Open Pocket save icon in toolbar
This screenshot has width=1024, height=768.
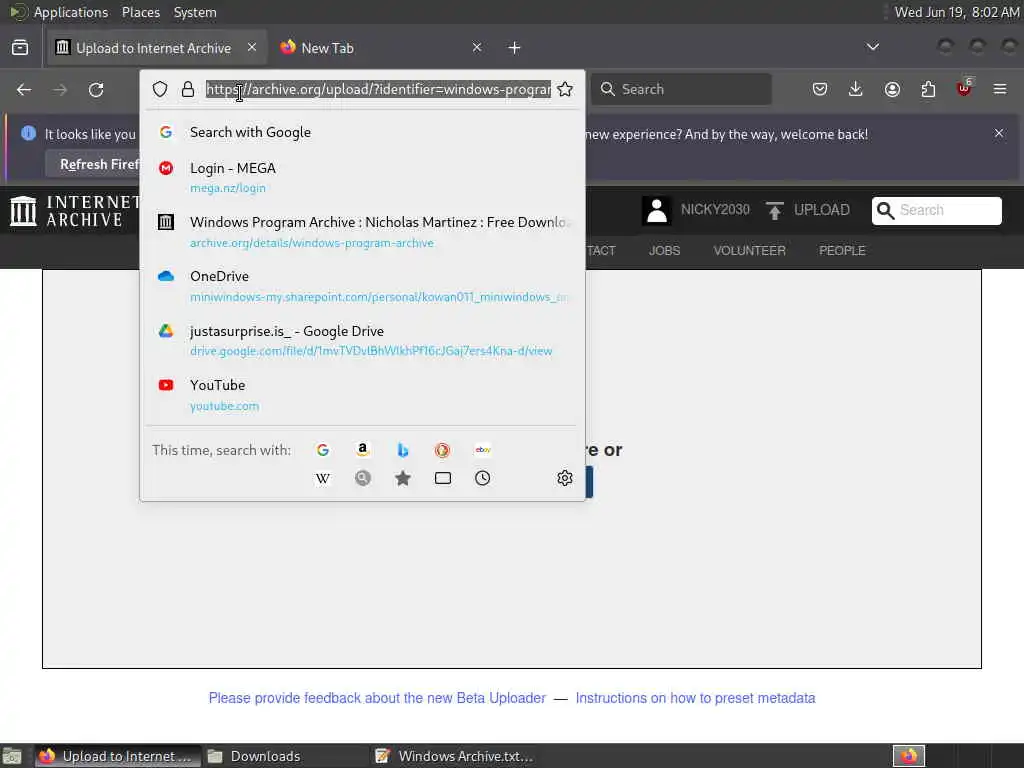coord(820,89)
